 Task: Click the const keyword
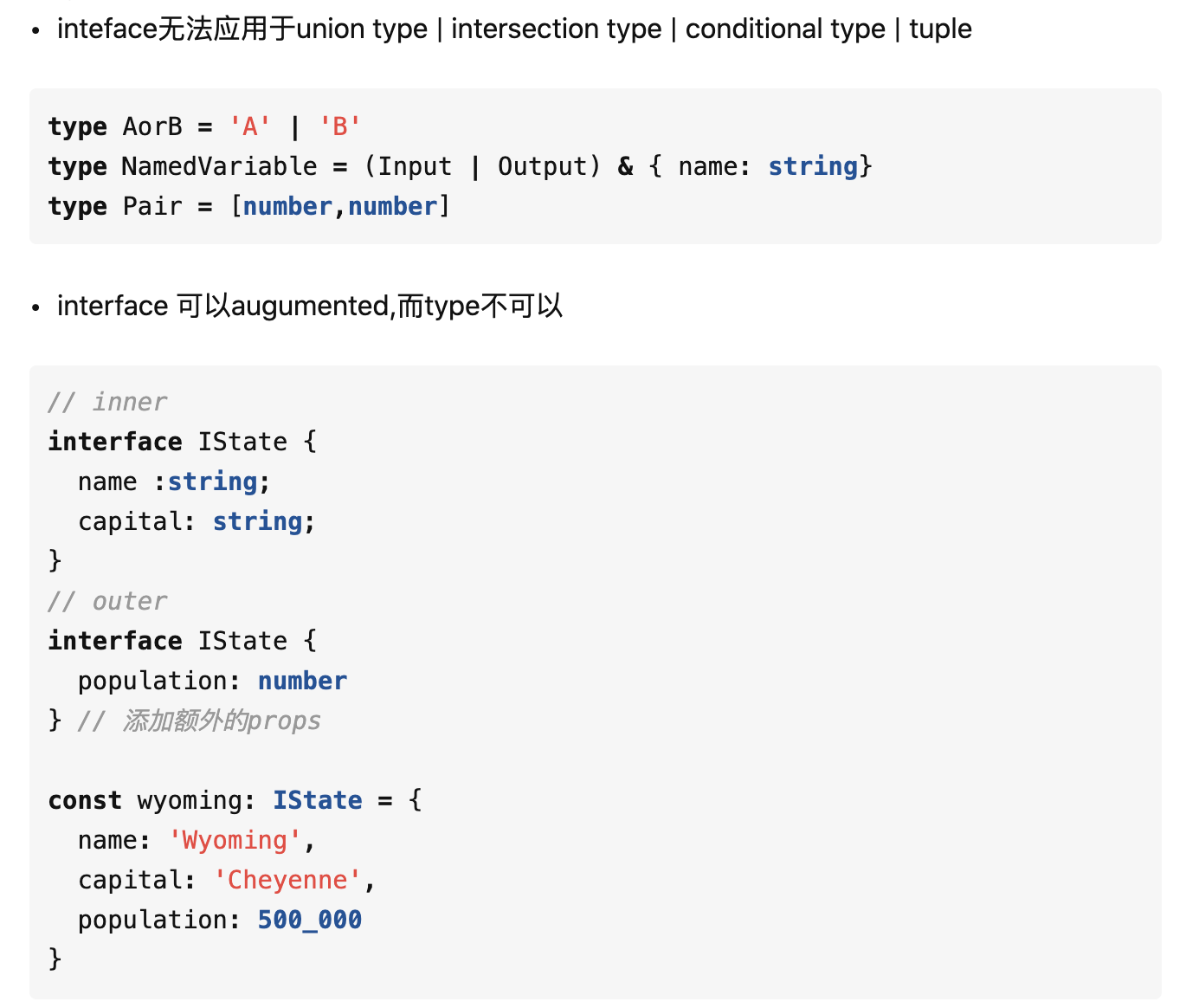[85, 800]
